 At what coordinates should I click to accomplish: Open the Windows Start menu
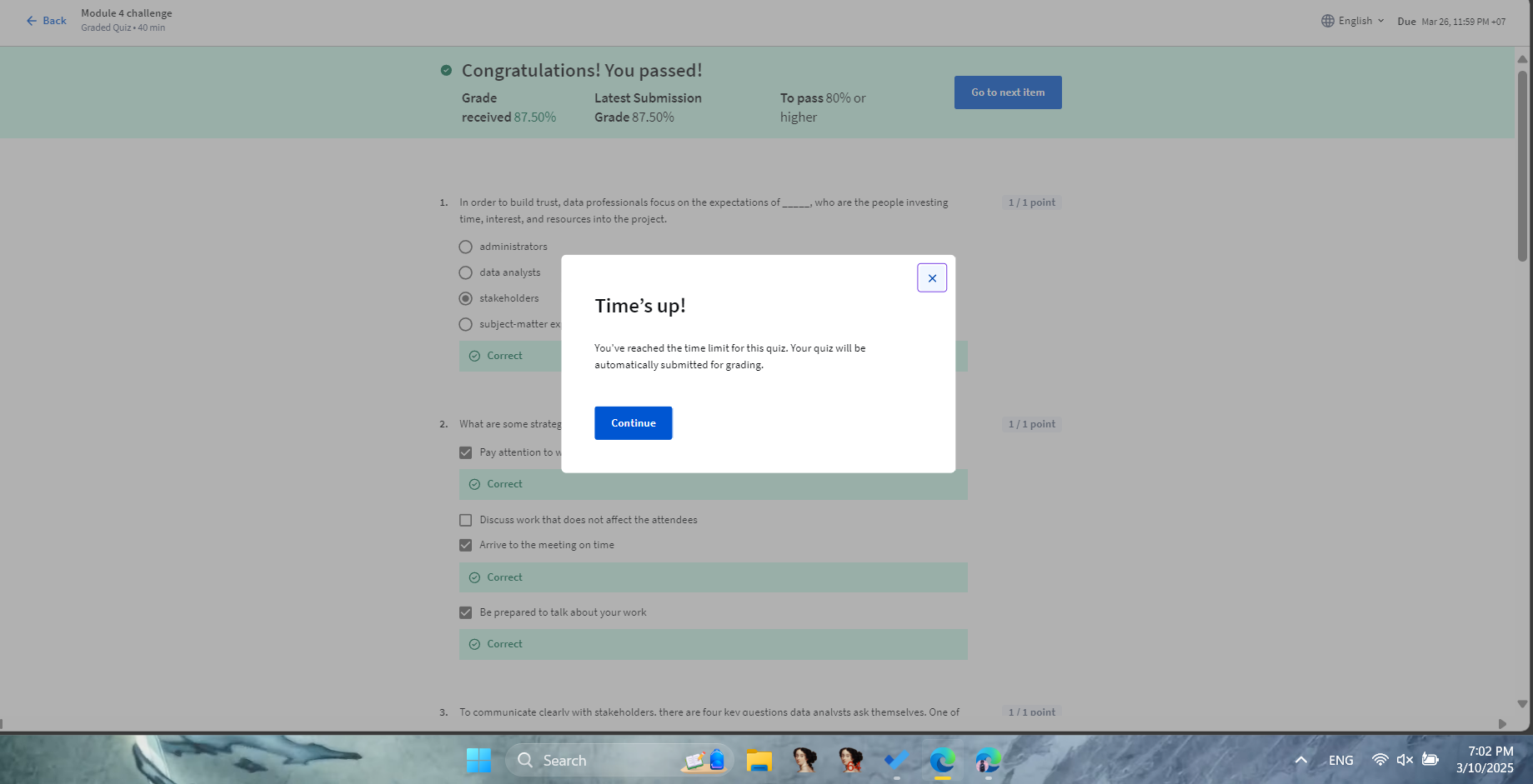pos(478,760)
